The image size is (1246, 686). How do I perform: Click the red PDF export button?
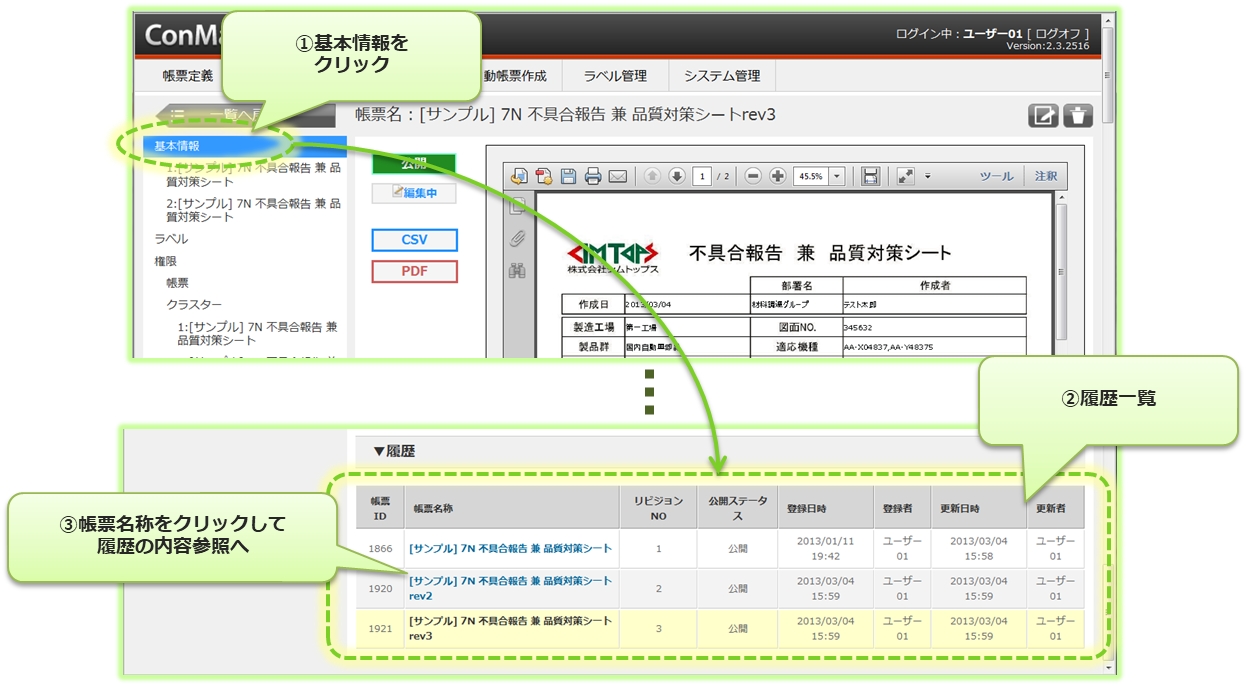414,271
